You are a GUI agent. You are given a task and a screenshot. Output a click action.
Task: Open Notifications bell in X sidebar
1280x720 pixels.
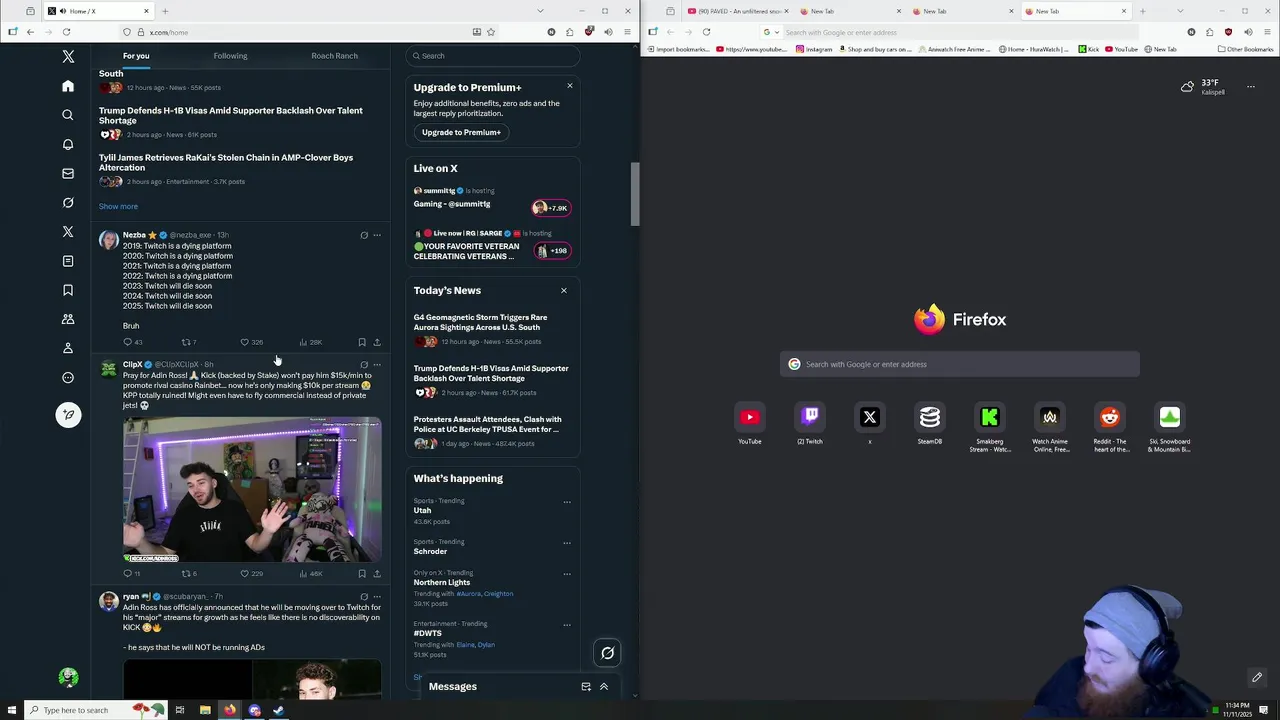coord(68,144)
